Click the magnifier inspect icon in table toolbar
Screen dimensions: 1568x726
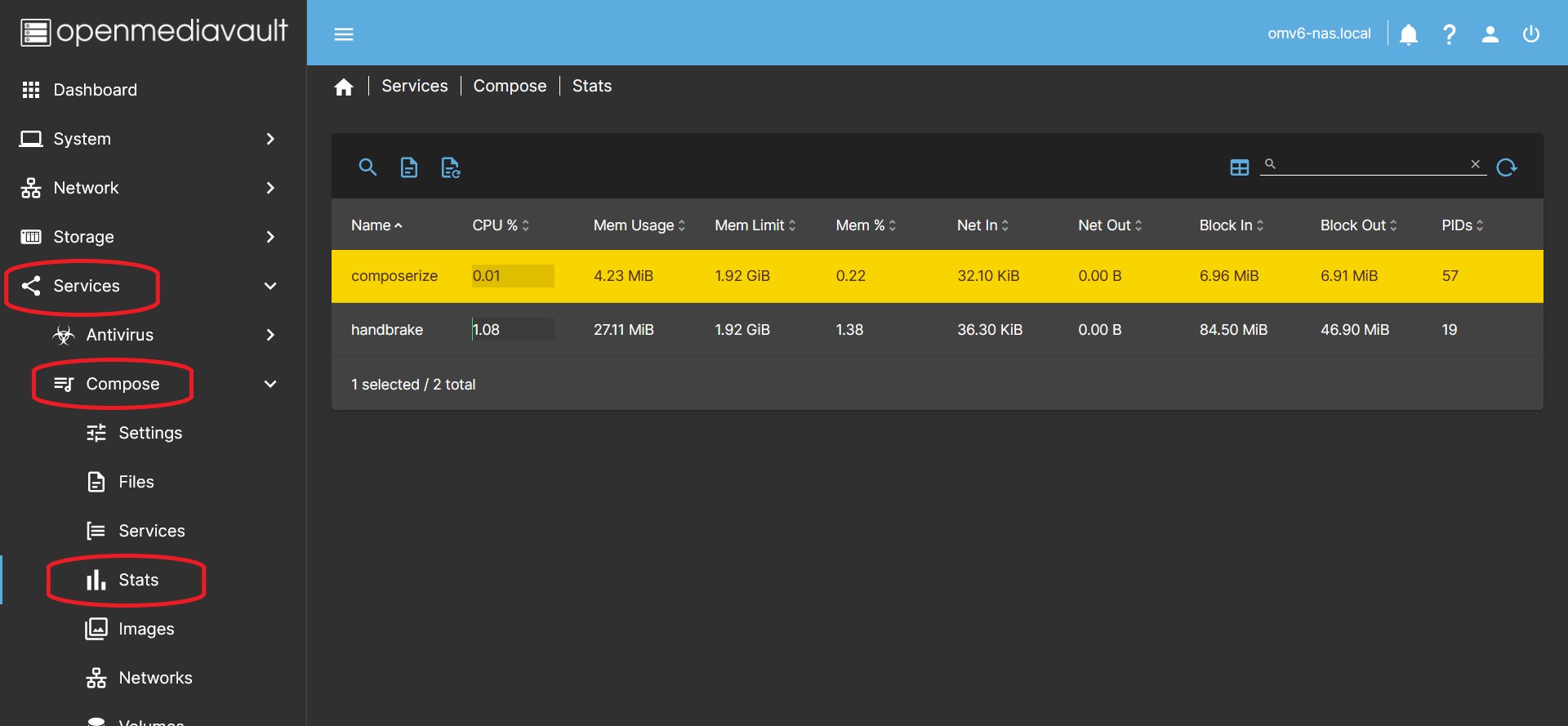coord(367,167)
